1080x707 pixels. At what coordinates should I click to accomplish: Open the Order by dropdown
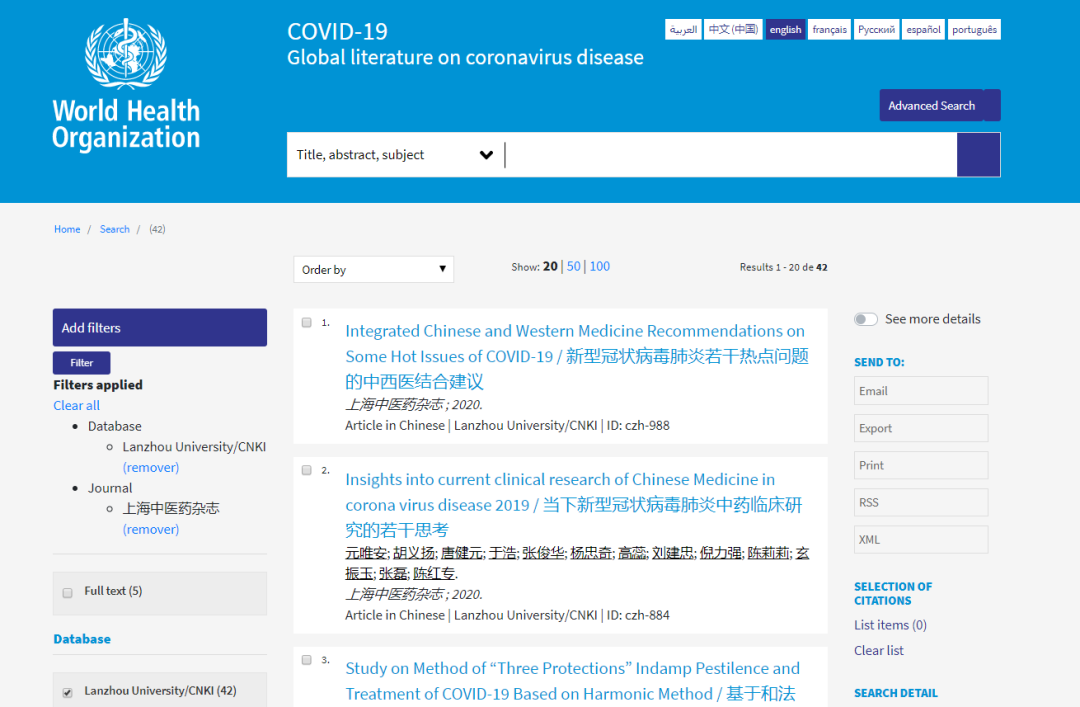click(373, 269)
